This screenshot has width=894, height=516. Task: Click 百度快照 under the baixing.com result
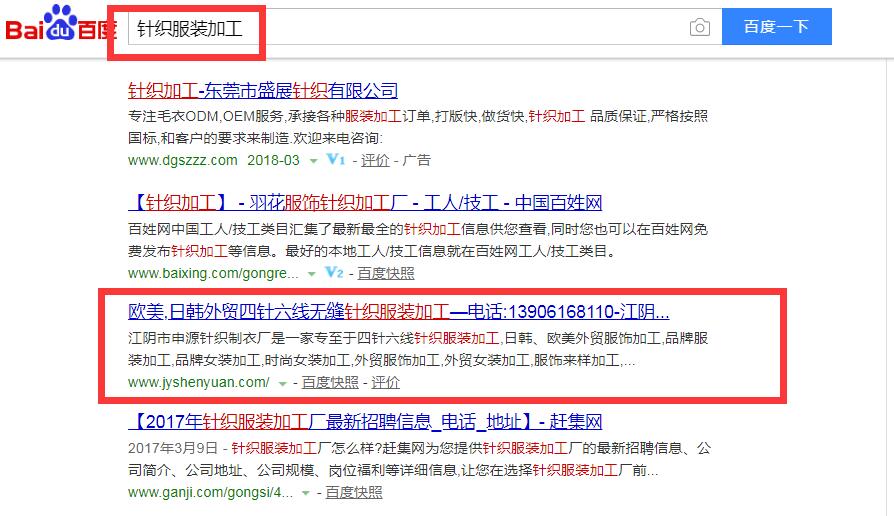coord(385,273)
